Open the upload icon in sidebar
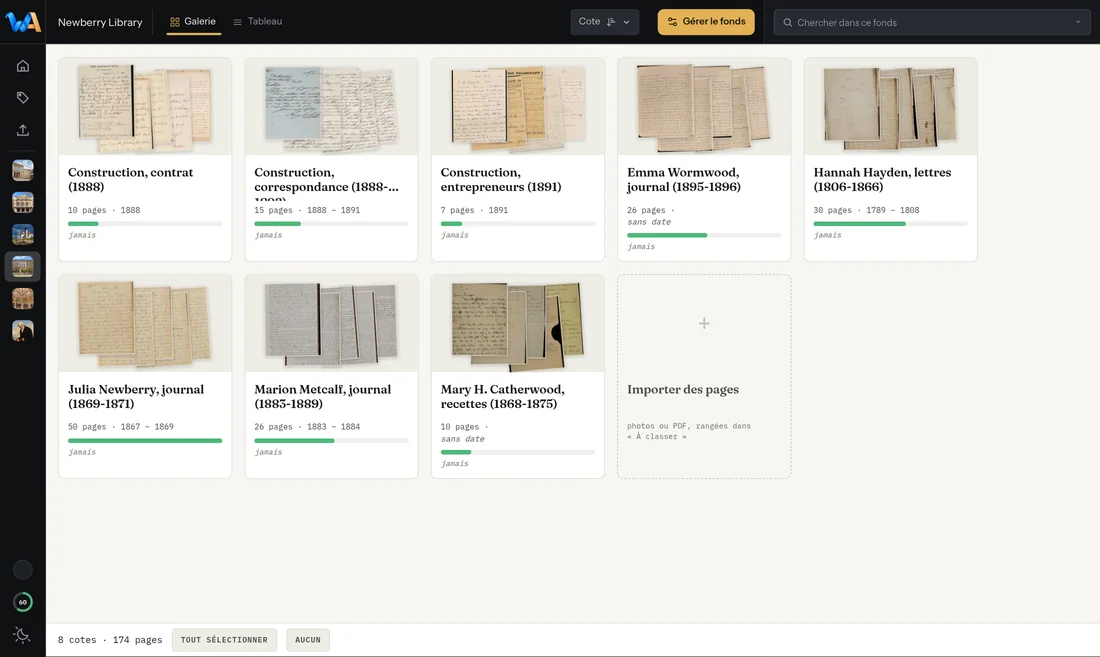This screenshot has width=1100, height=657. [22, 130]
